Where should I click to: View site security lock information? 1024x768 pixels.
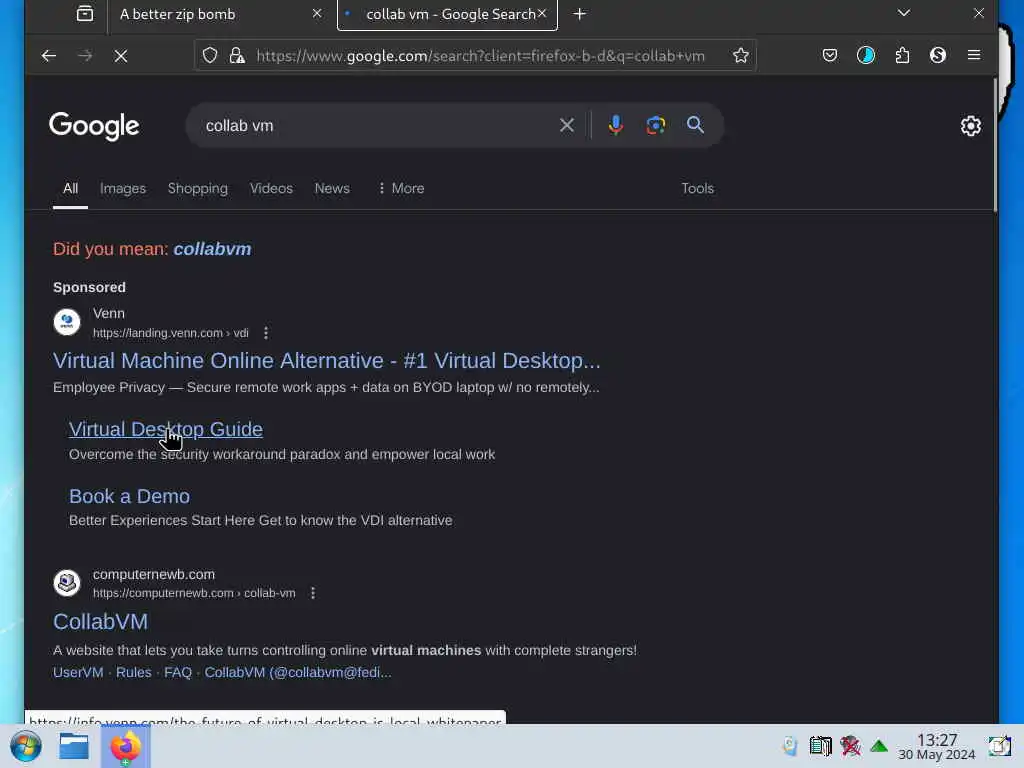[237, 56]
